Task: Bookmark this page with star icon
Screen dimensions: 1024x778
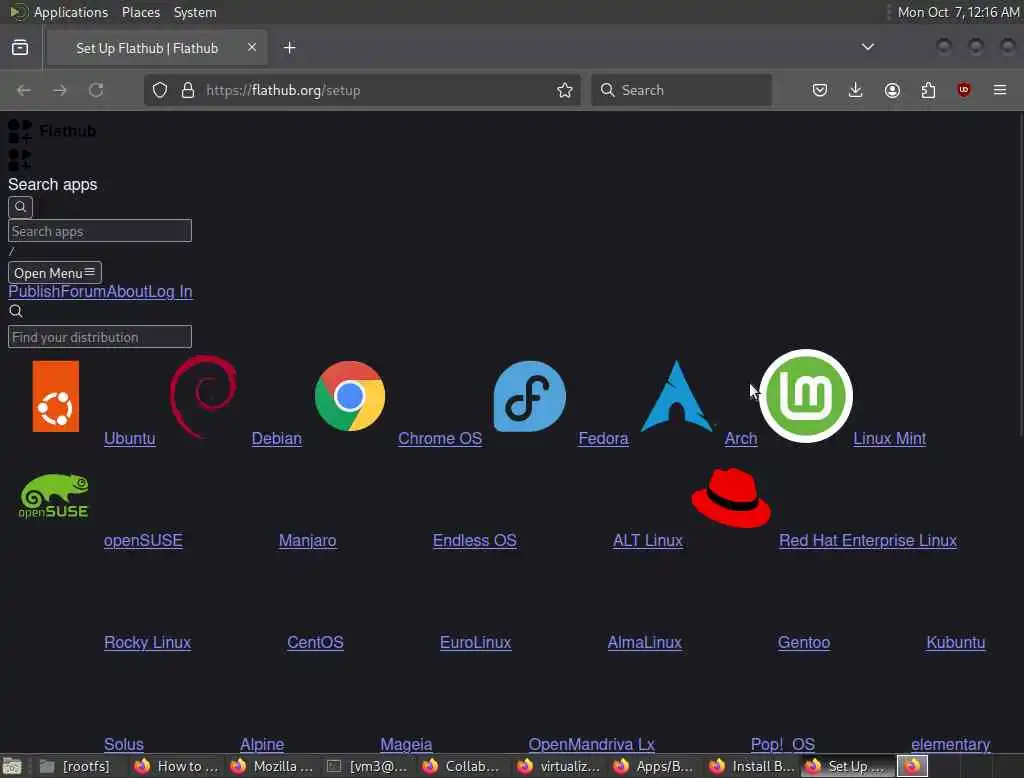Action: click(565, 90)
